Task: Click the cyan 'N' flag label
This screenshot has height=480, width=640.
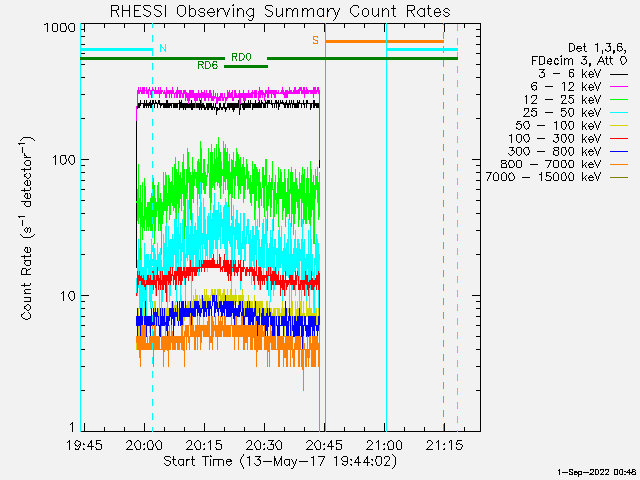Action: point(163,48)
